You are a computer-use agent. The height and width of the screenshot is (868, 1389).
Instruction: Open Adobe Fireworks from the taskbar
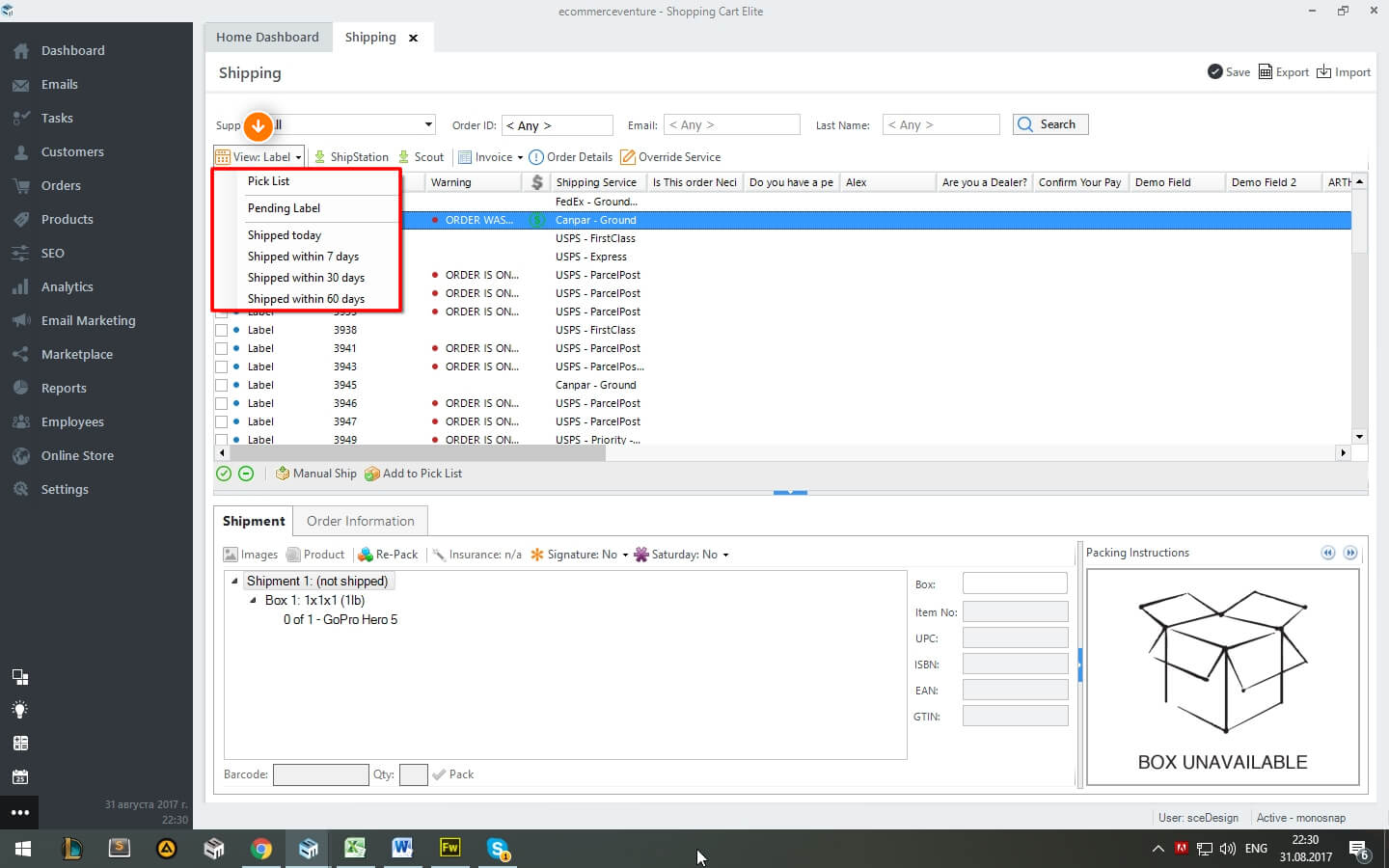pyautogui.click(x=449, y=849)
